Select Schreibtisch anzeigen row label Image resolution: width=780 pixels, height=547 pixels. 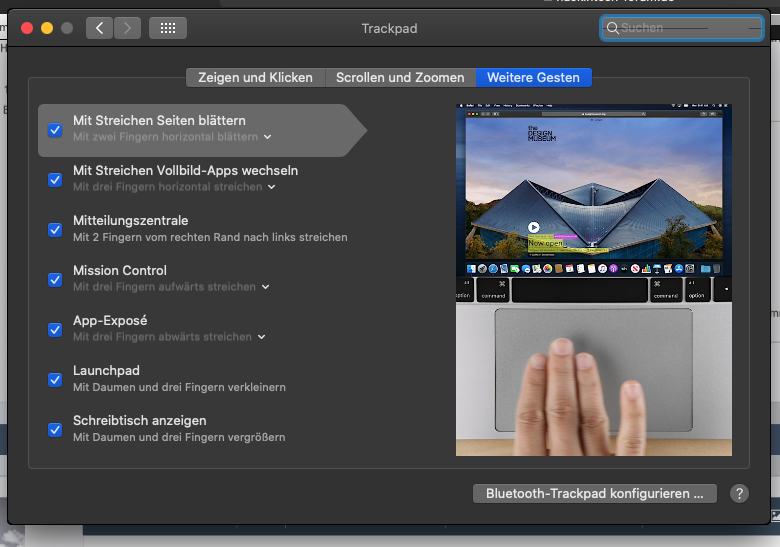tap(139, 421)
